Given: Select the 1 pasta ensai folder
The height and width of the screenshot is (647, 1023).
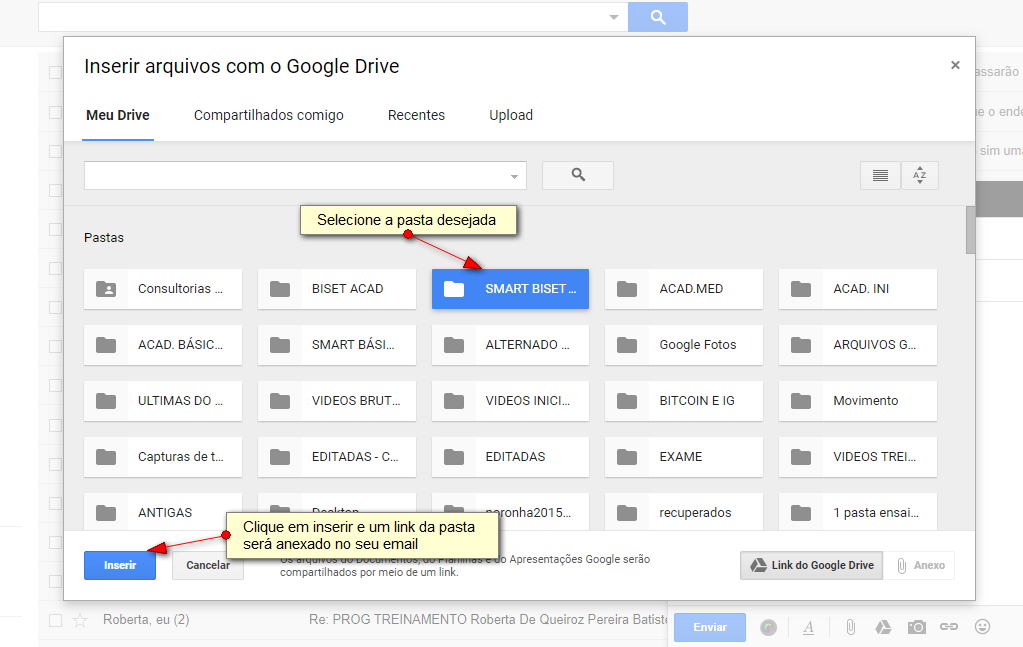Looking at the screenshot, I should [x=858, y=512].
